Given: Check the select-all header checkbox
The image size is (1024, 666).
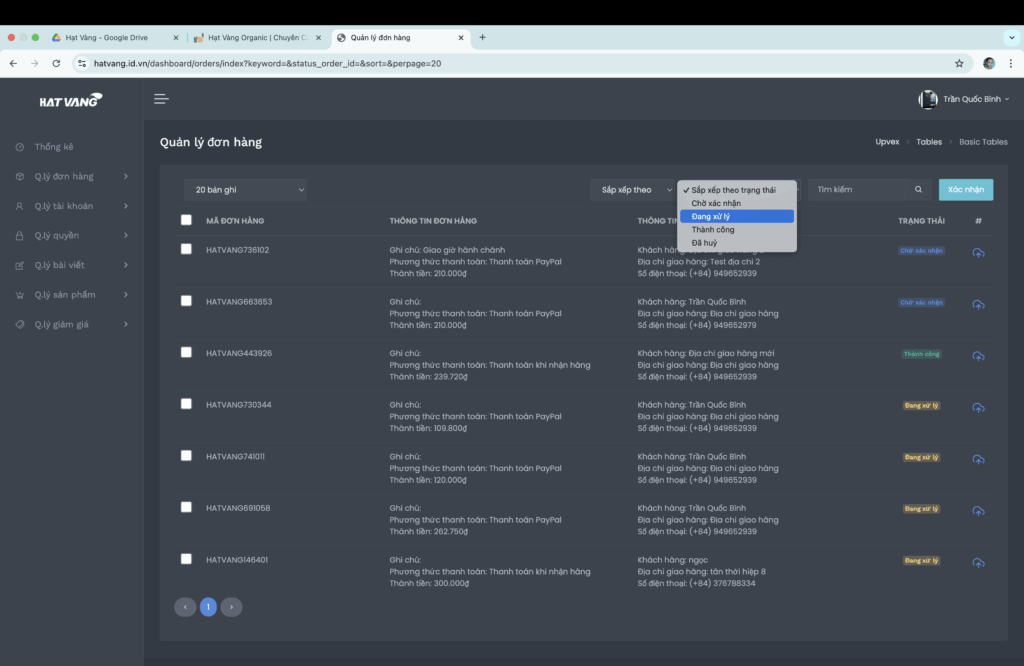Looking at the screenshot, I should [x=186, y=220].
